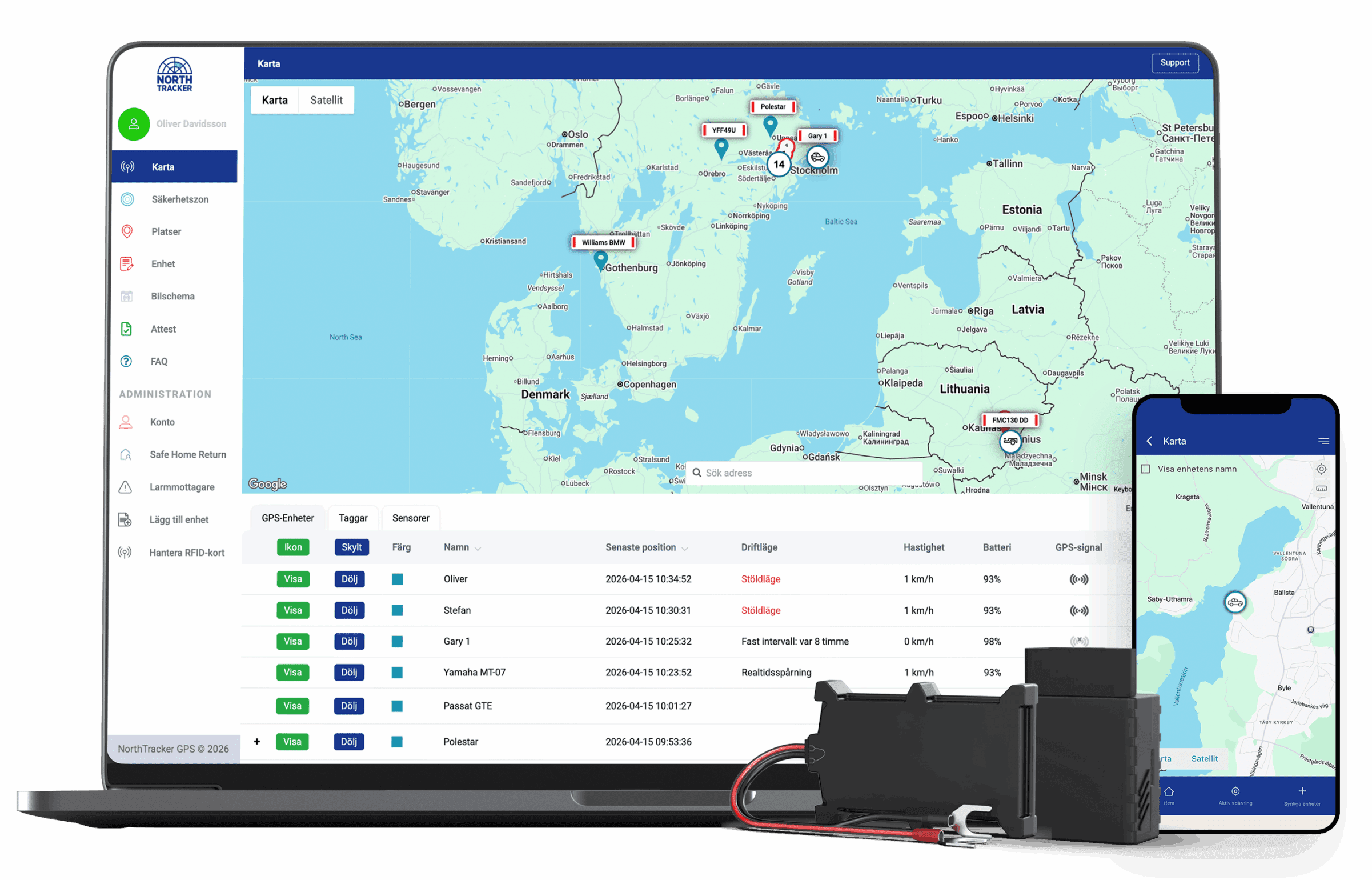The image size is (1372, 880).
Task: Click the Platser location pin icon
Action: click(x=127, y=231)
